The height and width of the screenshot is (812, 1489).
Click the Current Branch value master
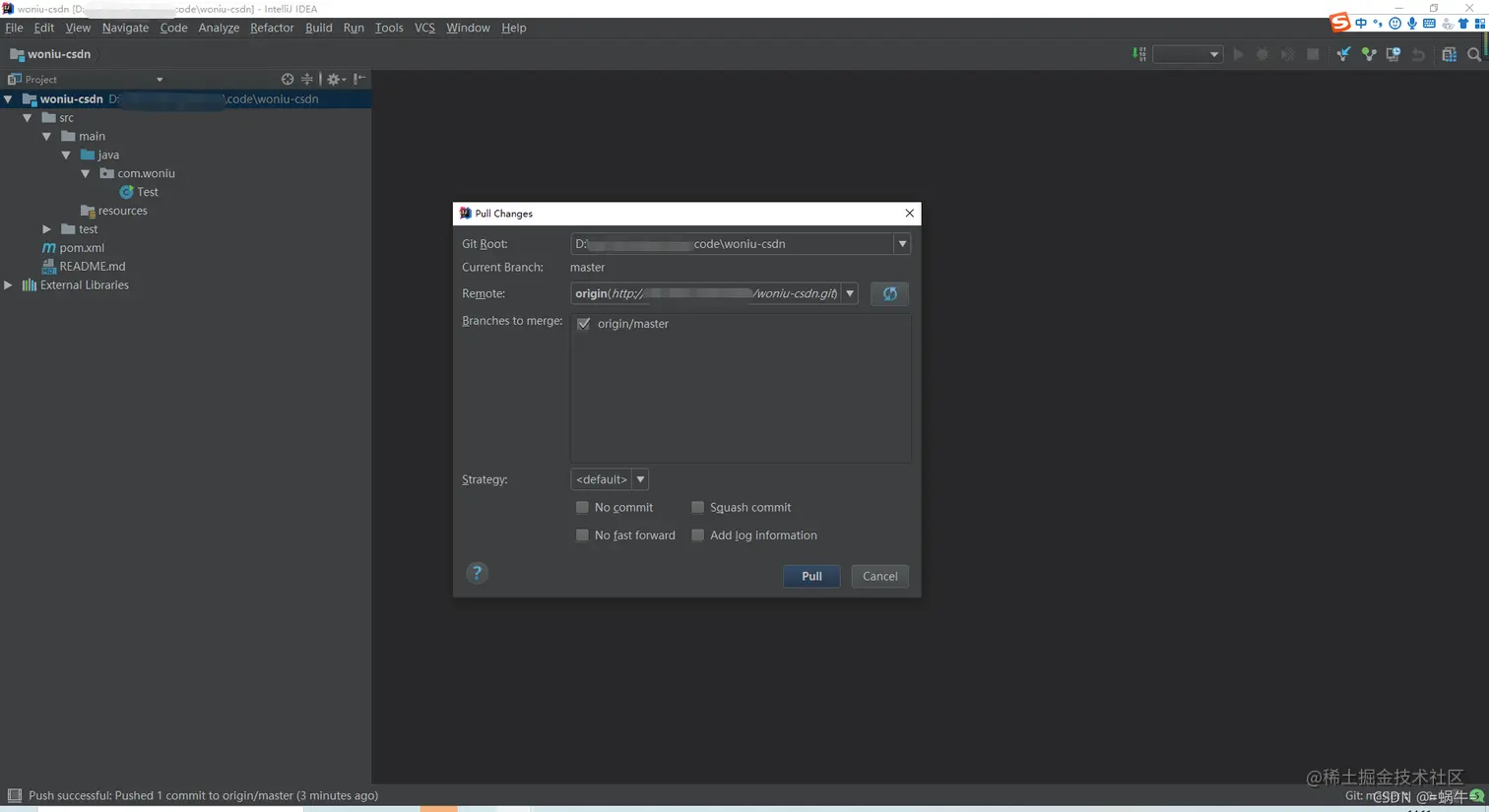(588, 268)
